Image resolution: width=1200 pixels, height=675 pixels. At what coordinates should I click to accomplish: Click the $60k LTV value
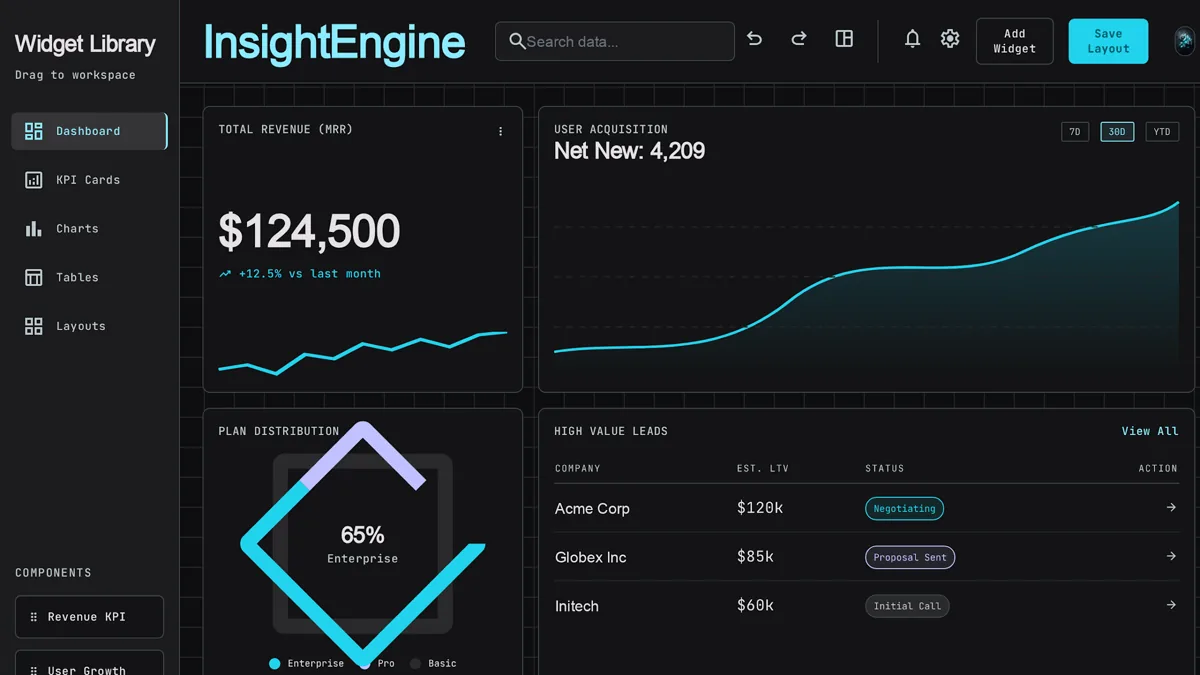(755, 606)
